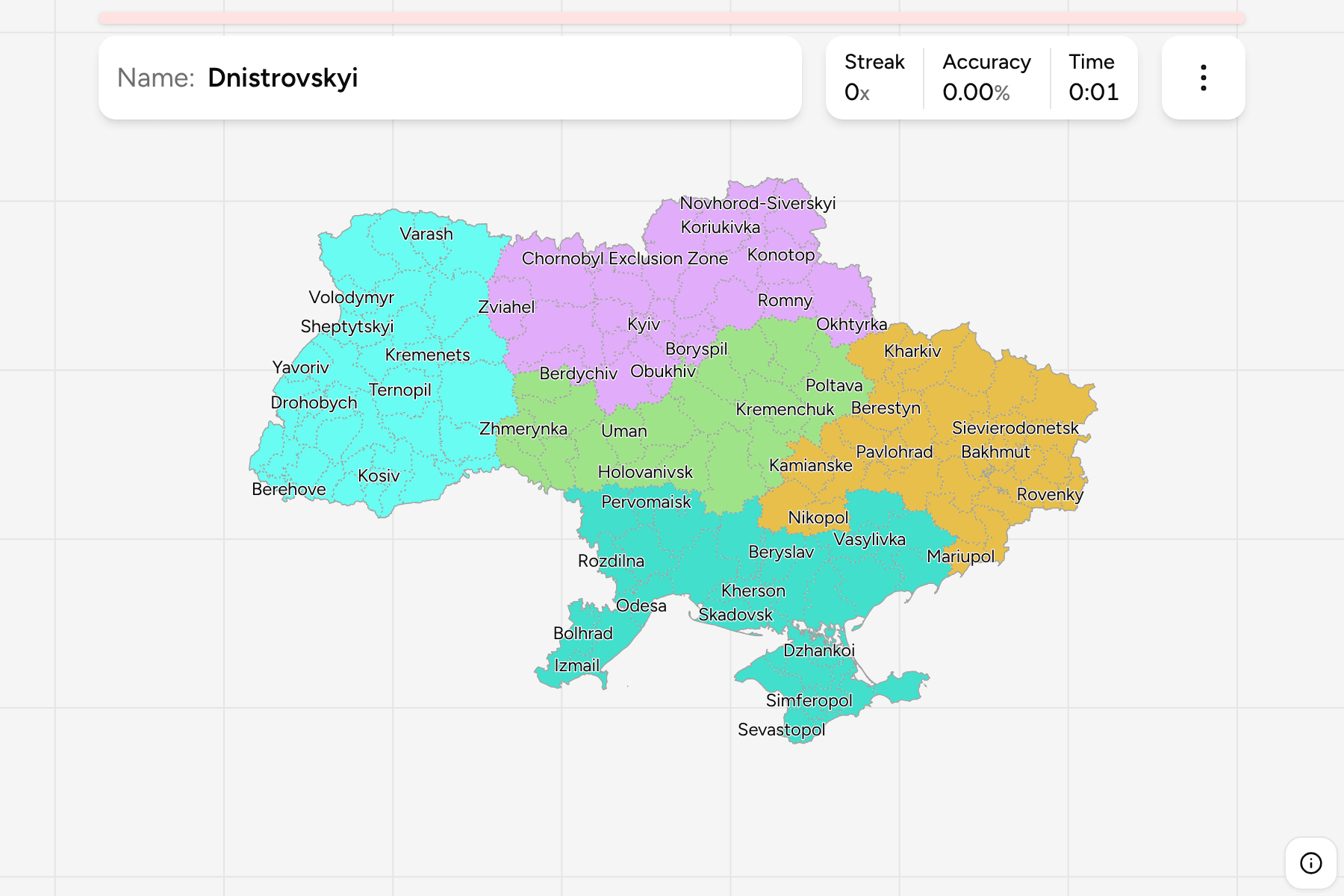Viewport: 1344px width, 896px height.
Task: Click the Pavlohrad label
Action: click(895, 452)
